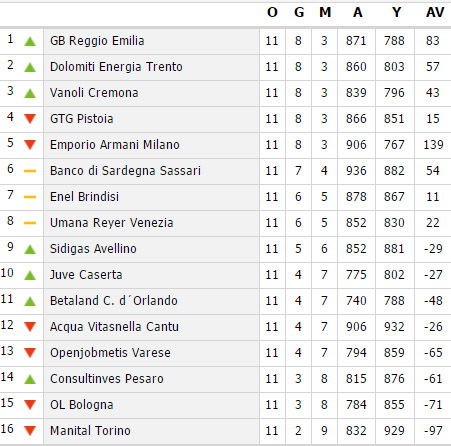Open Vanoli Cremona team link
The width and height of the screenshot is (451, 446).
(94, 93)
